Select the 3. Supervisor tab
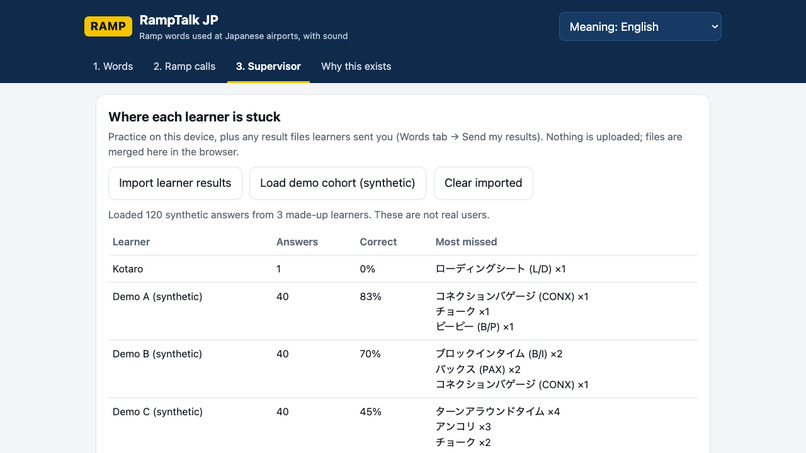 click(268, 66)
